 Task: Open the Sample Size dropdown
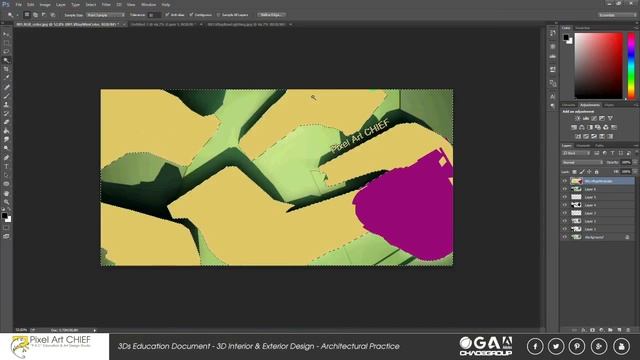[x=105, y=15]
